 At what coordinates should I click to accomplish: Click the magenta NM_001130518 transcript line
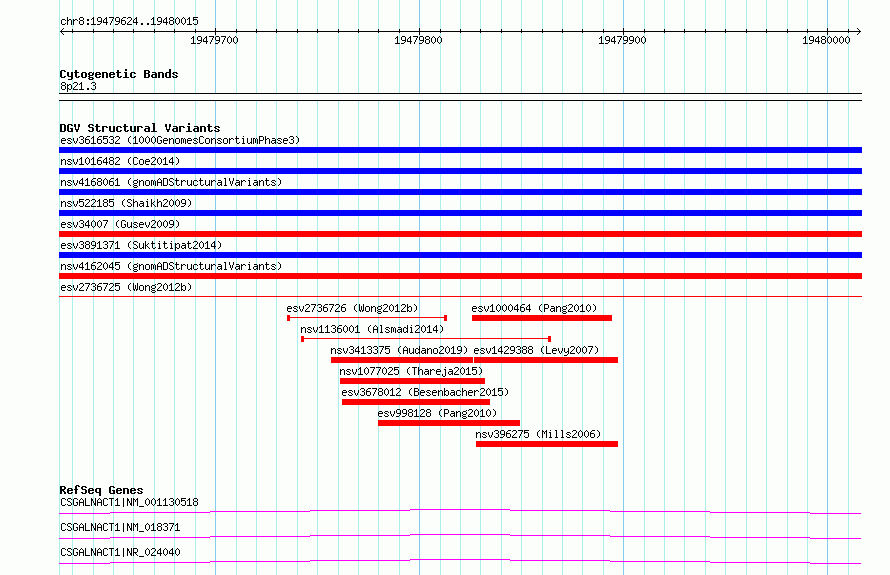tap(460, 511)
